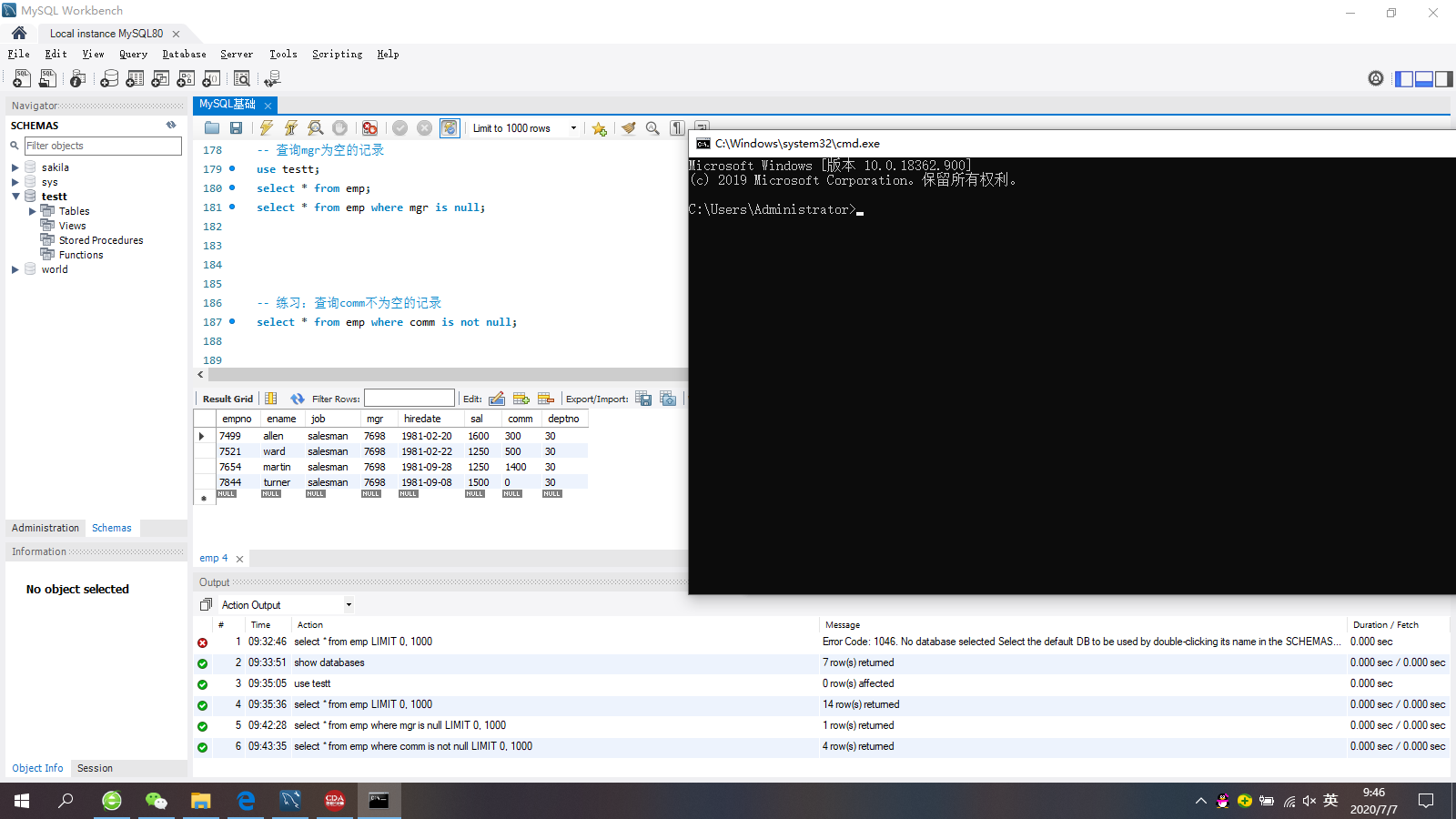This screenshot has height=819, width=1456.
Task: Expand Tables under testt
Action: [33, 211]
